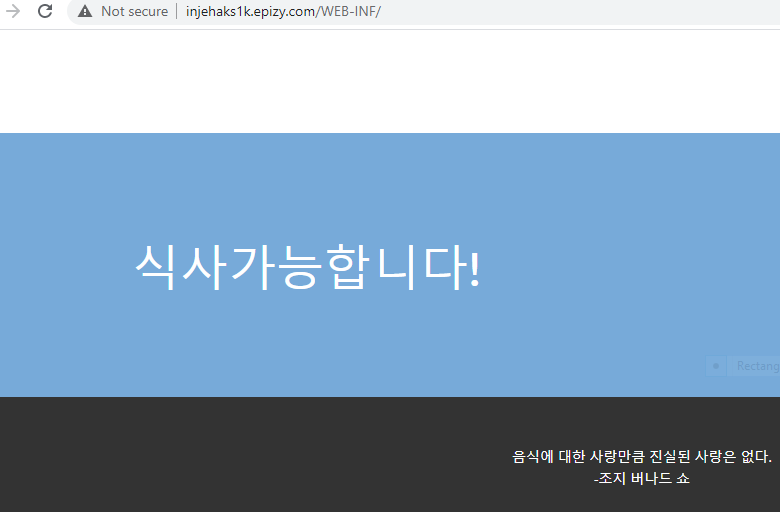Click the browser forward arrow

click(13, 12)
